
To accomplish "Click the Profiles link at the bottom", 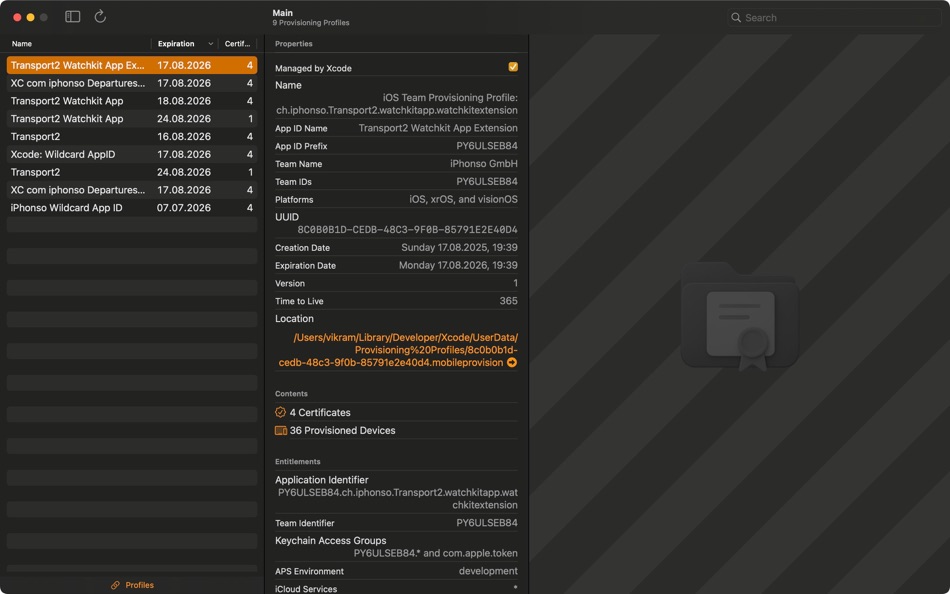I will (138, 585).
